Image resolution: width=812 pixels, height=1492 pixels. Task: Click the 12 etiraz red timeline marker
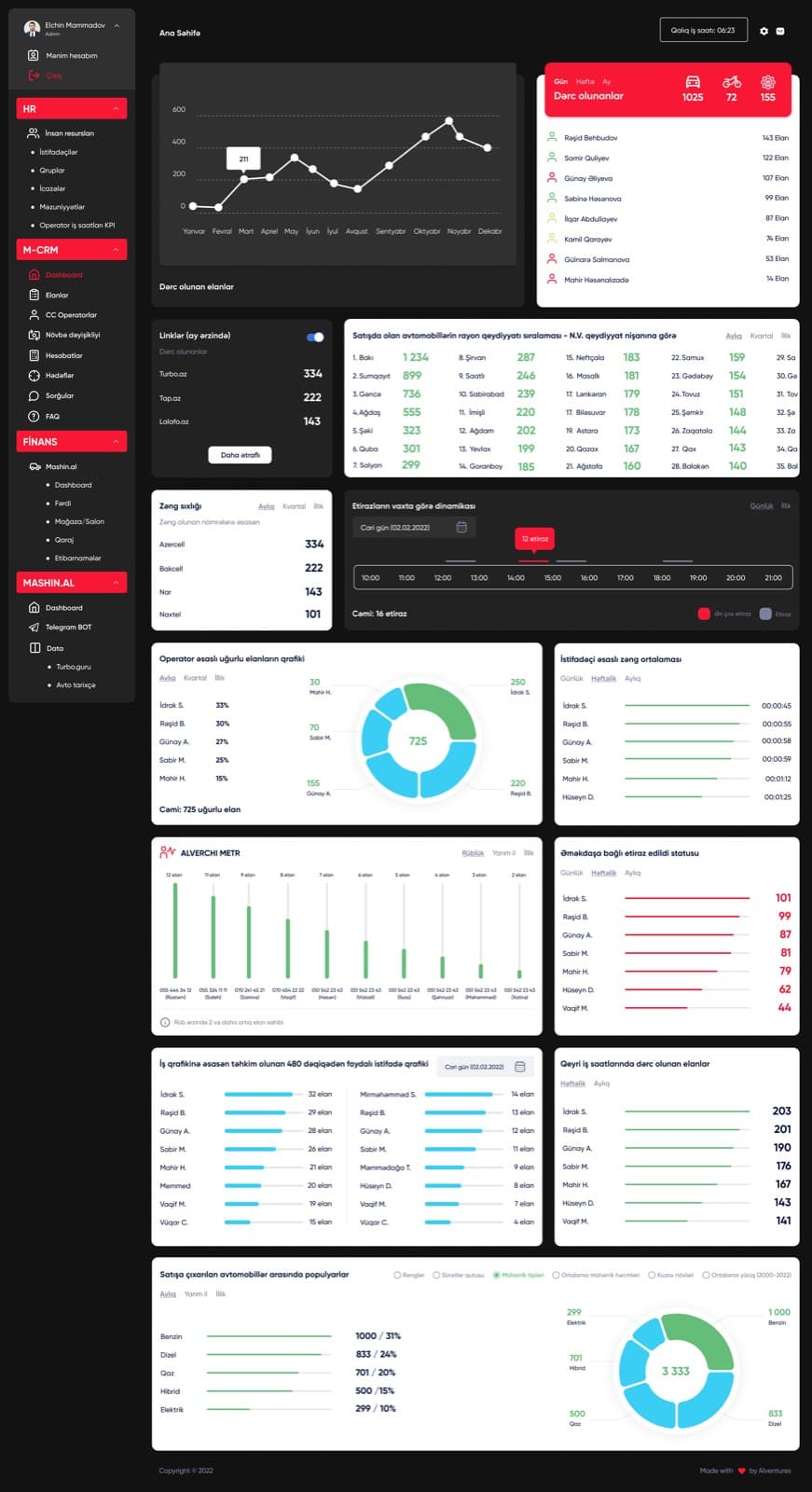point(534,538)
